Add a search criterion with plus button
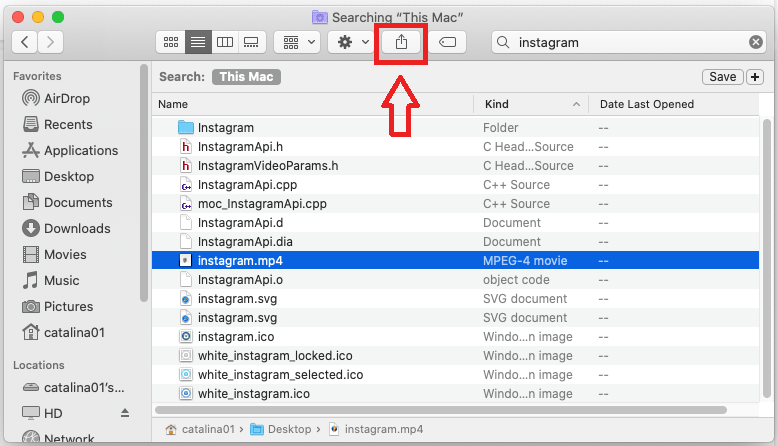Image resolution: width=778 pixels, height=446 pixels. tap(755, 77)
